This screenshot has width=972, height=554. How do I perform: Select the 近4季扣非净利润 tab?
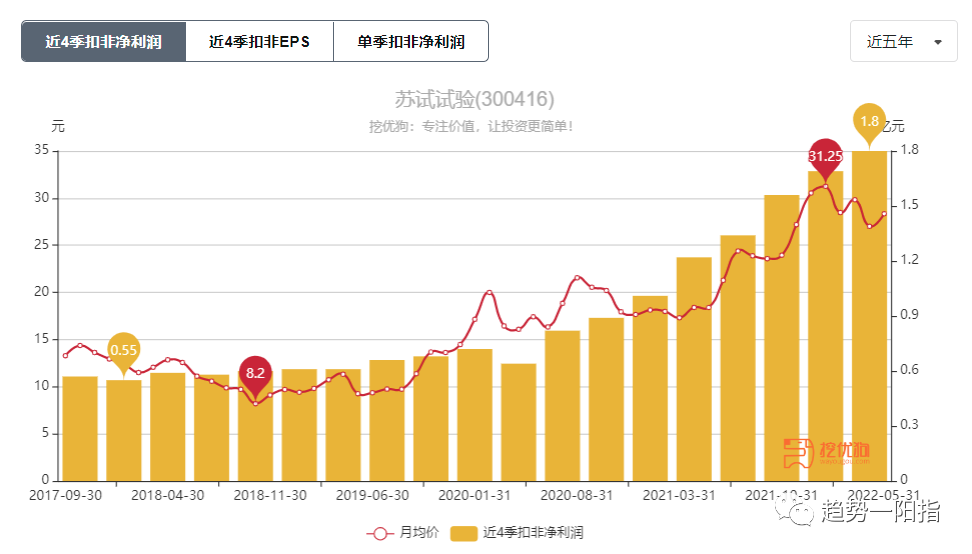pos(104,42)
